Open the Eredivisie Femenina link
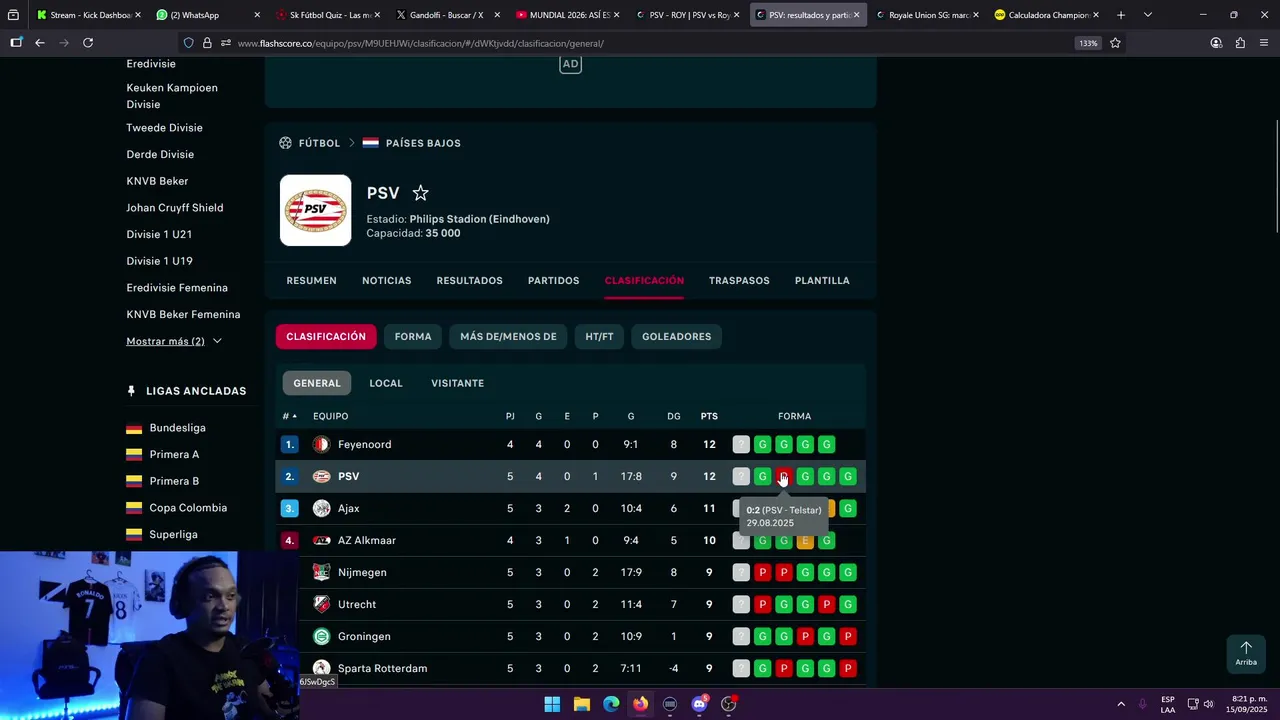Screen dimensions: 1280x720 (x=177, y=288)
